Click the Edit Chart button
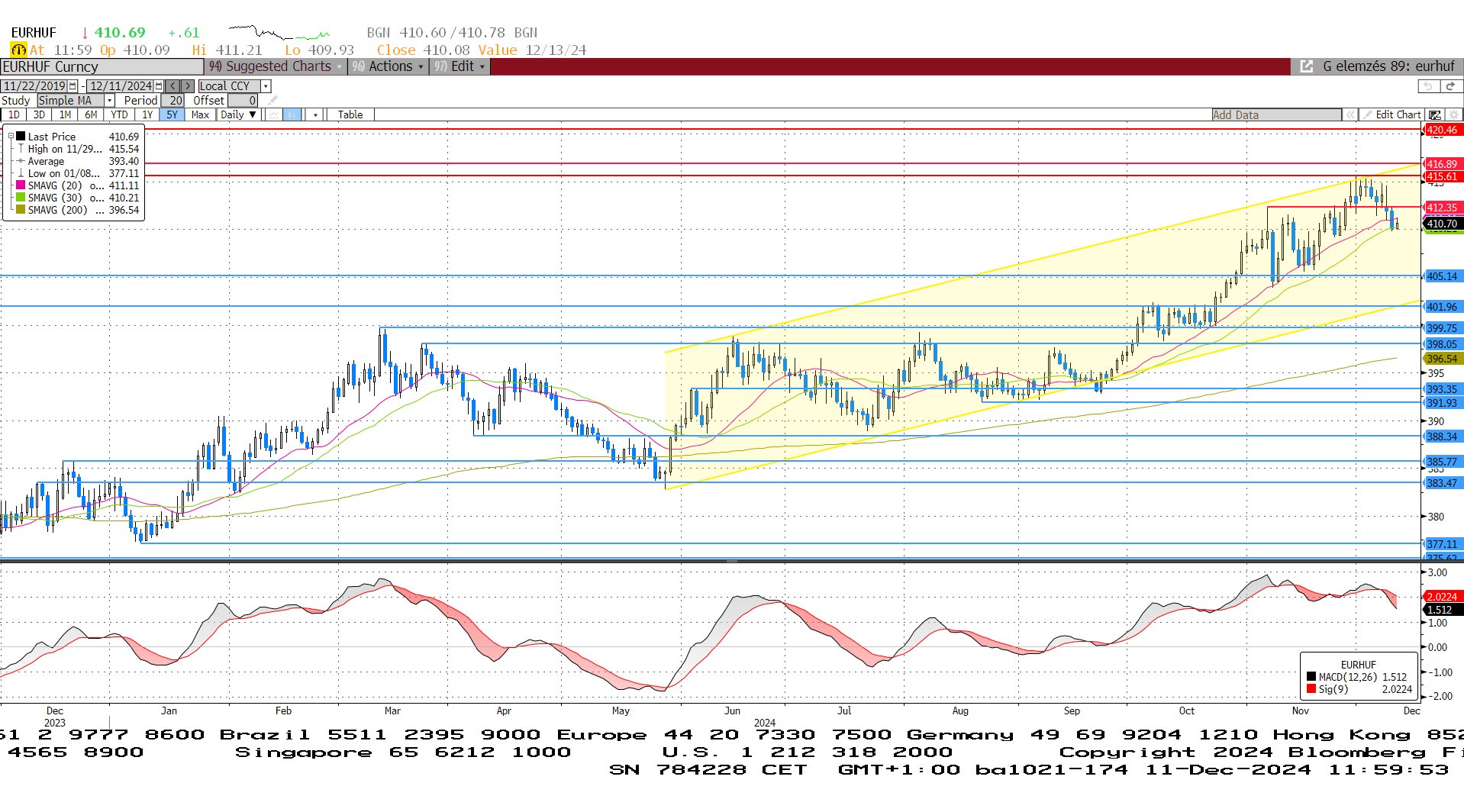1464x812 pixels. [x=1392, y=114]
